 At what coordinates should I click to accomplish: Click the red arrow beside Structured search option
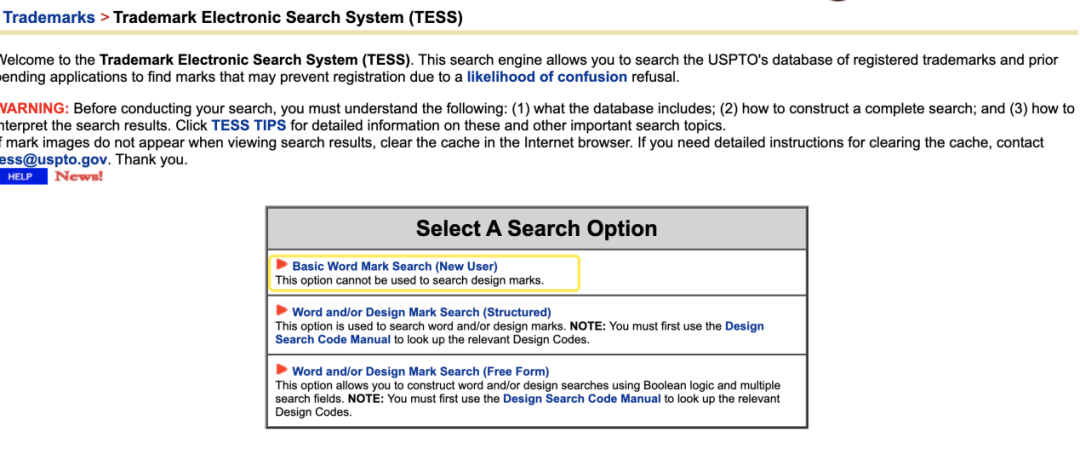pos(282,311)
